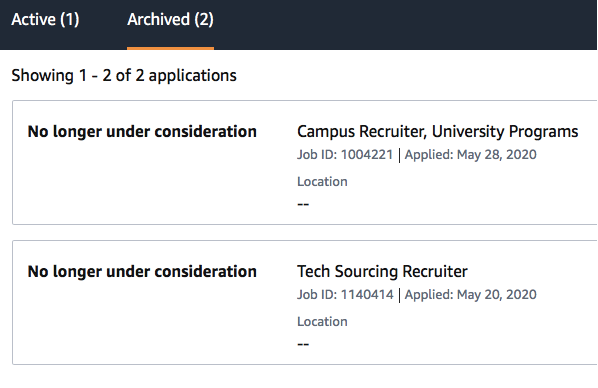The height and width of the screenshot is (388, 598).
Task: Click the separator bar after Job ID 1004221
Action: (x=399, y=155)
